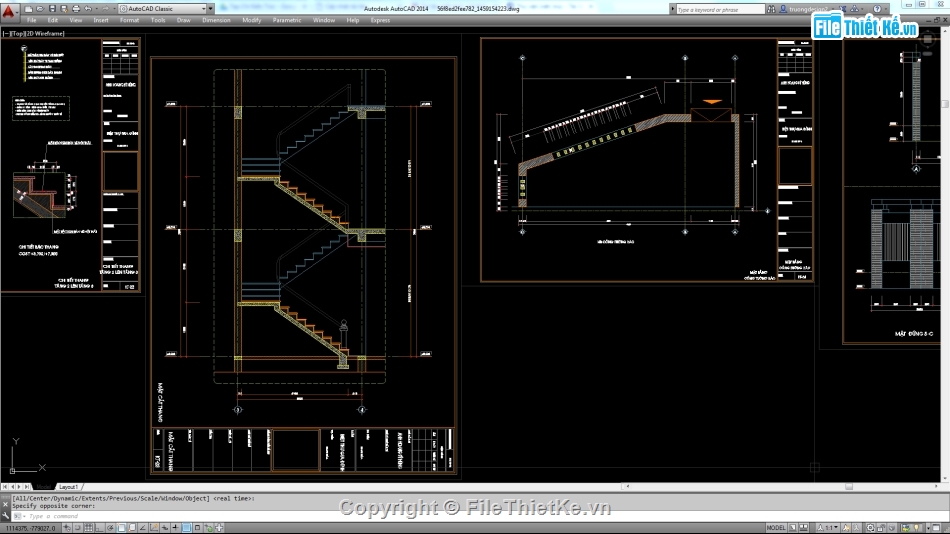Open the Help menu

(x=353, y=20)
